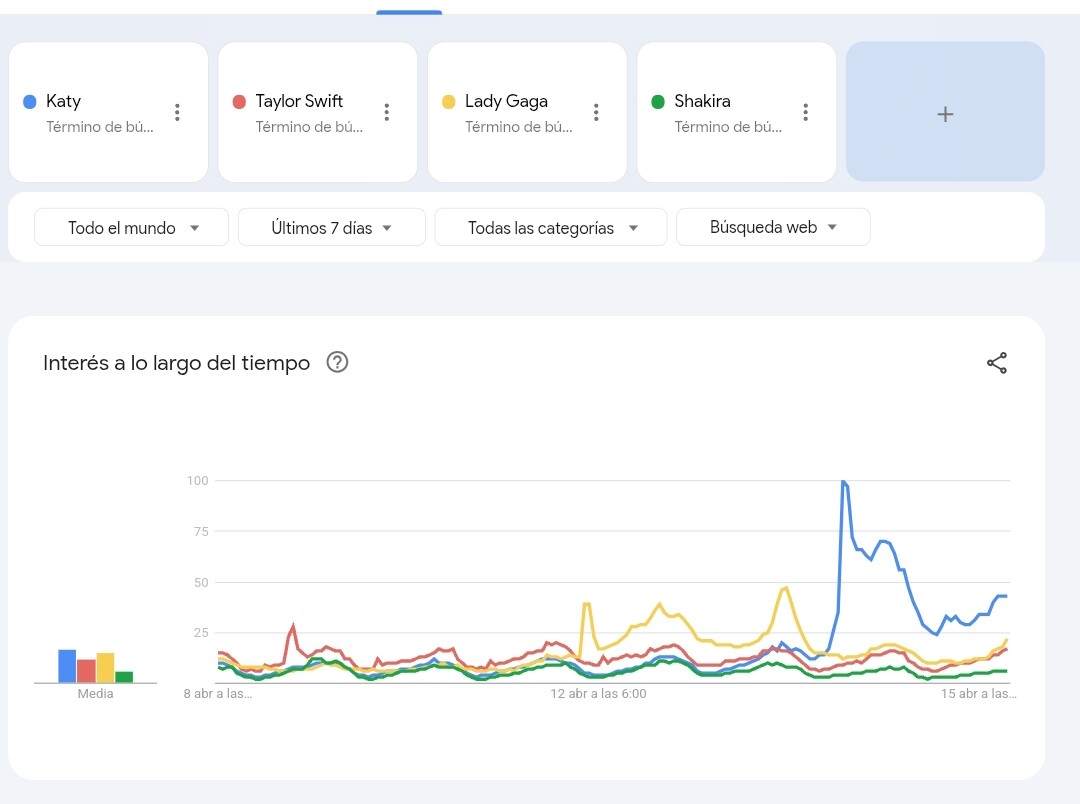The image size is (1080, 804).
Task: Click the blue Katy color dot
Action: click(x=30, y=102)
